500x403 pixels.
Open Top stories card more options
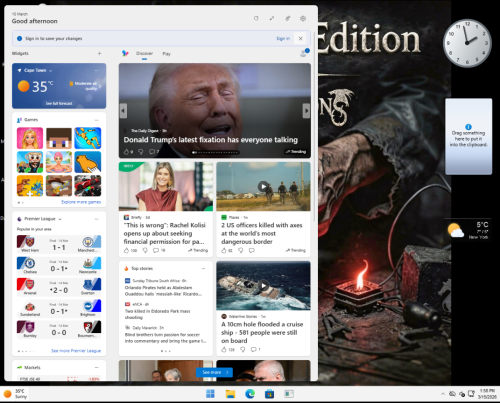pyautogui.click(x=203, y=269)
